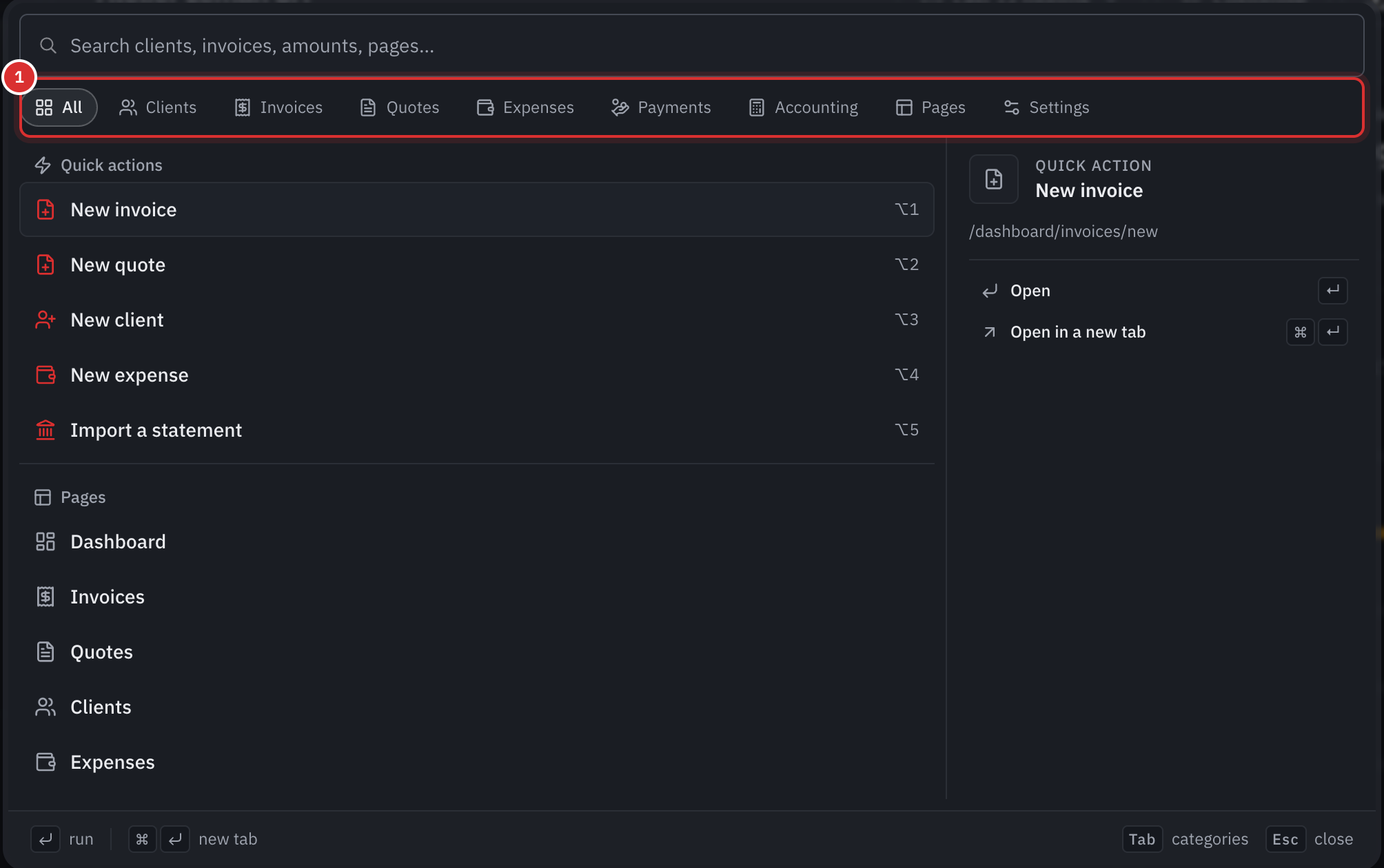Switch to the Settings category tab
The width and height of the screenshot is (1384, 868).
pyautogui.click(x=1046, y=107)
